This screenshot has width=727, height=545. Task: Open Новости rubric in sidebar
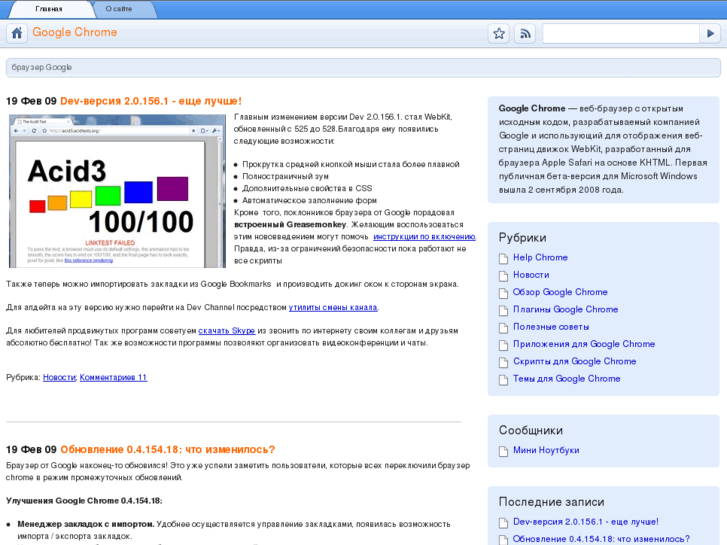pos(531,275)
